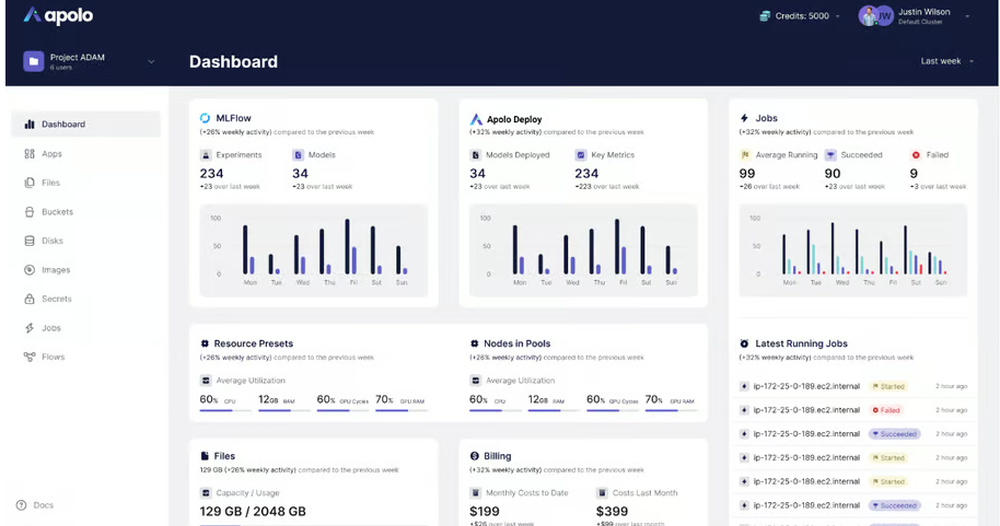The height and width of the screenshot is (526, 1000).
Task: Click the Dashboard bar chart sidebar icon
Action: (29, 124)
